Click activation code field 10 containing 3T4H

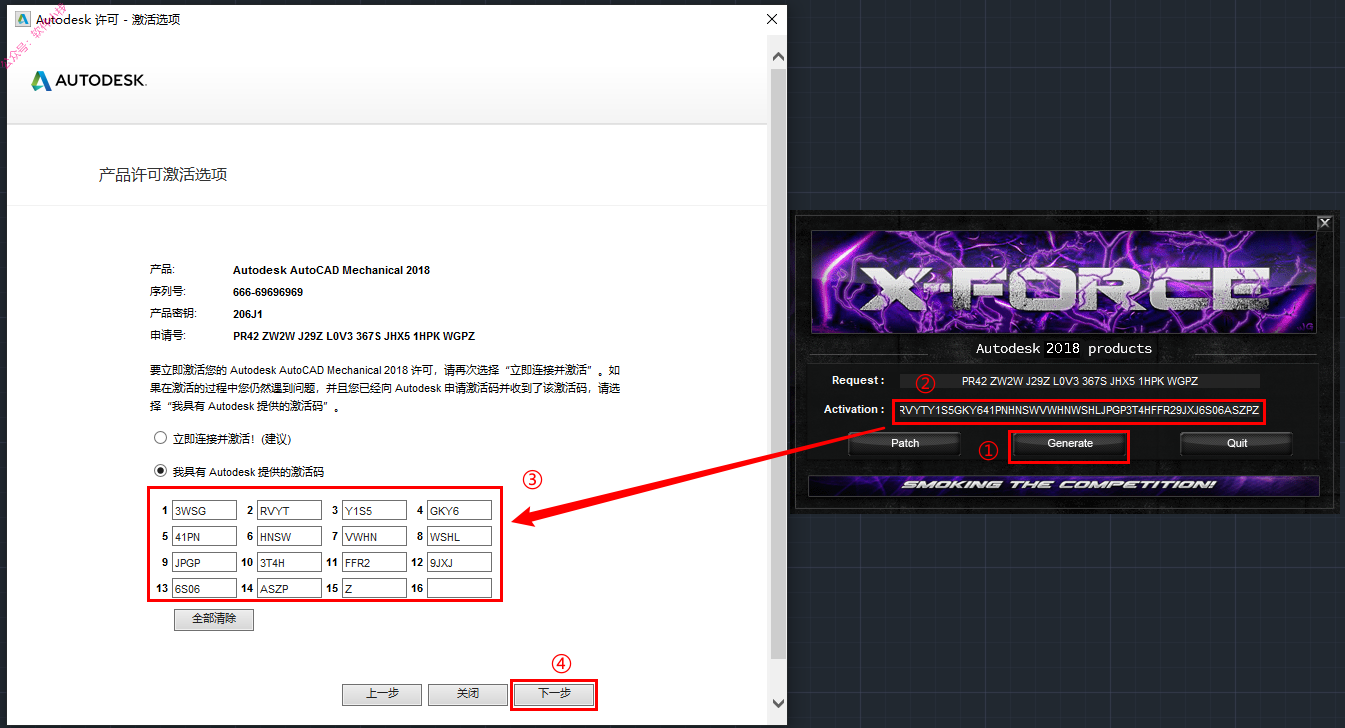(289, 562)
